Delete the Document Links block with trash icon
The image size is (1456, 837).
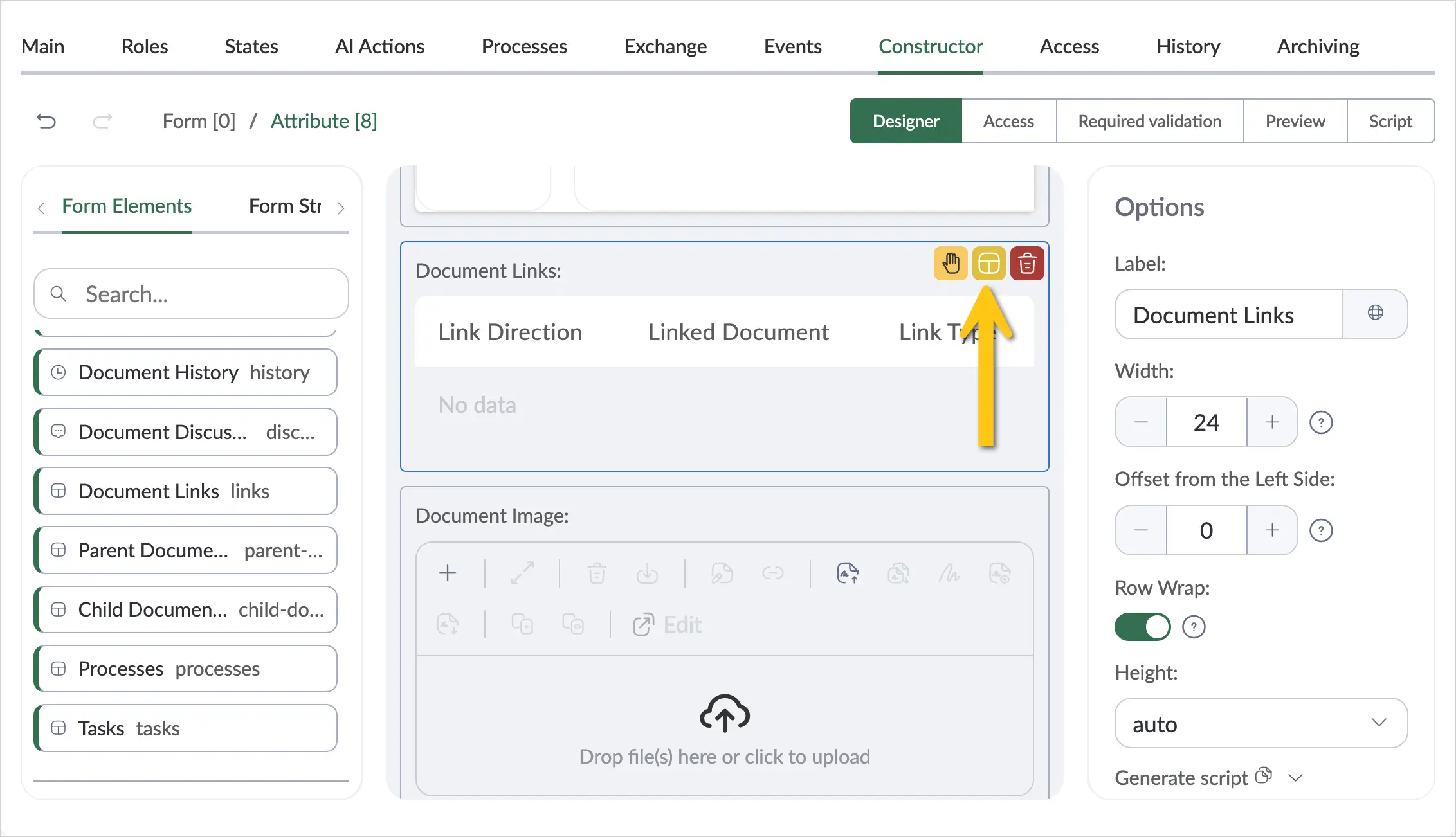[1027, 264]
